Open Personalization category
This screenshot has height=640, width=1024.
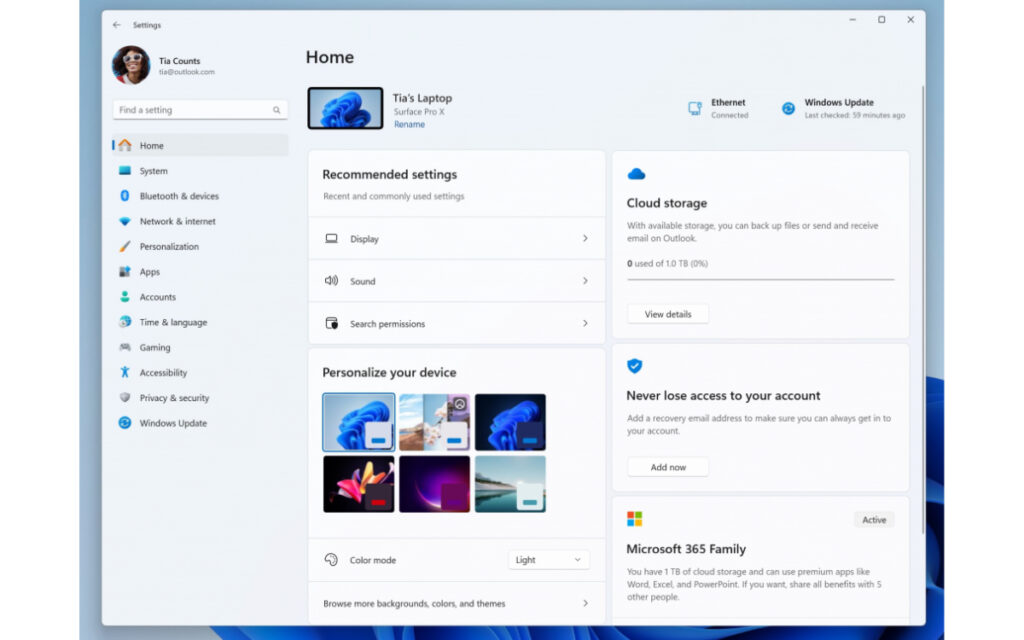click(200, 246)
